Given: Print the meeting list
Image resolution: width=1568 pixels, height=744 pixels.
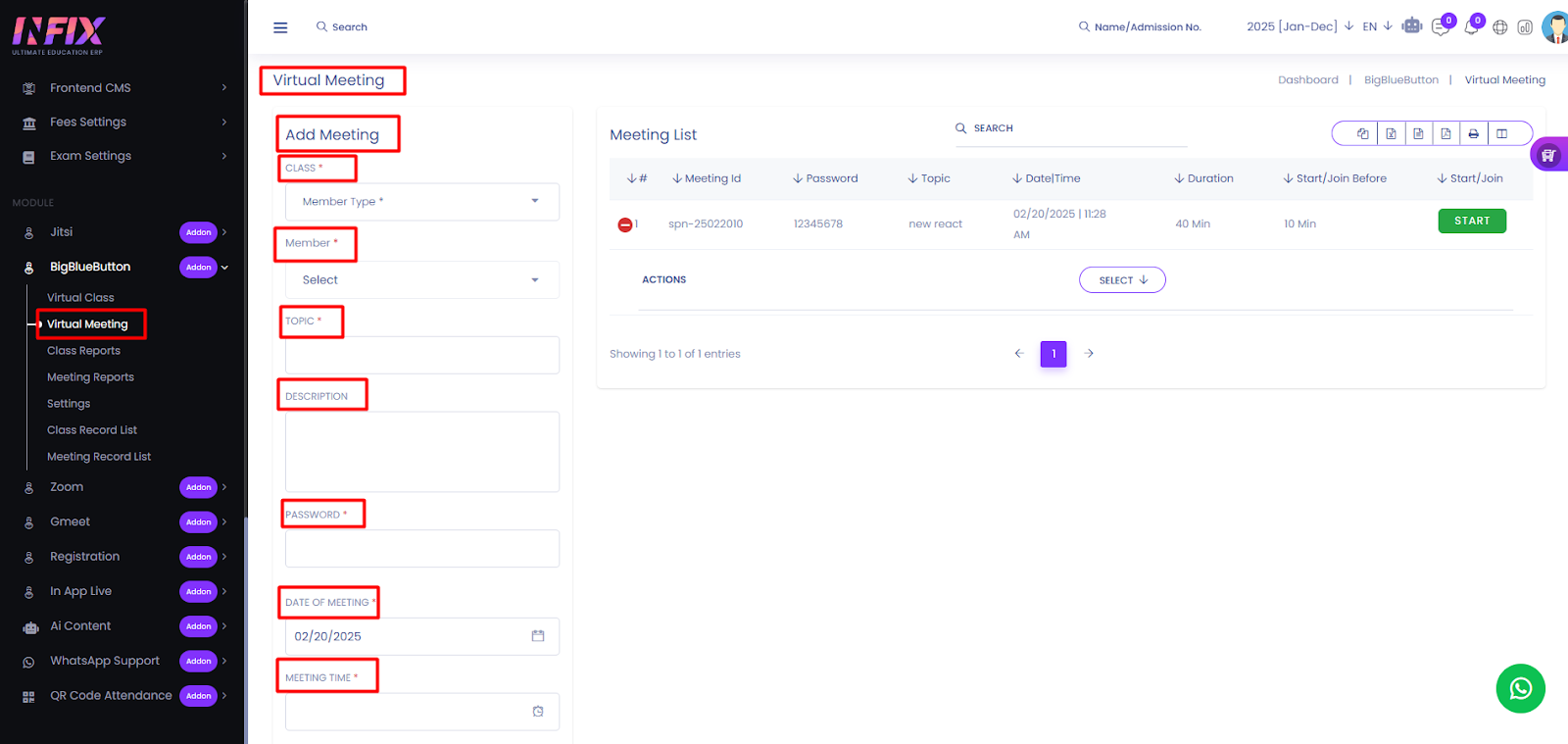Looking at the screenshot, I should (1473, 133).
